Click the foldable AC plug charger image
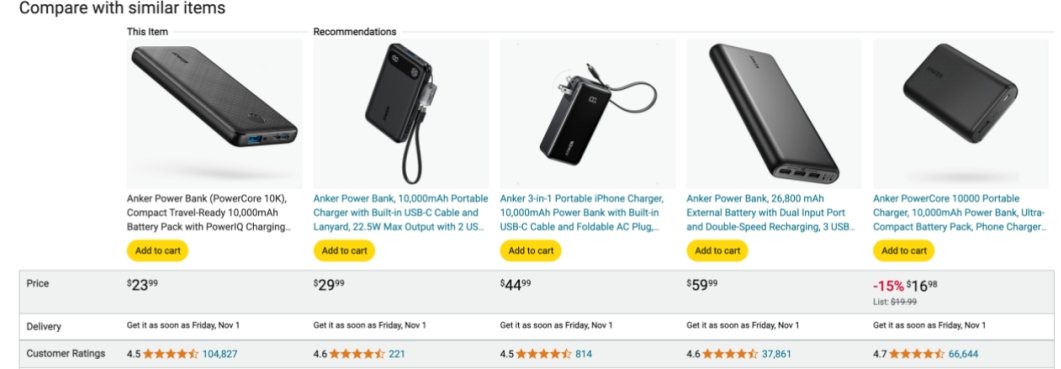This screenshot has width=1061, height=369. point(587,114)
